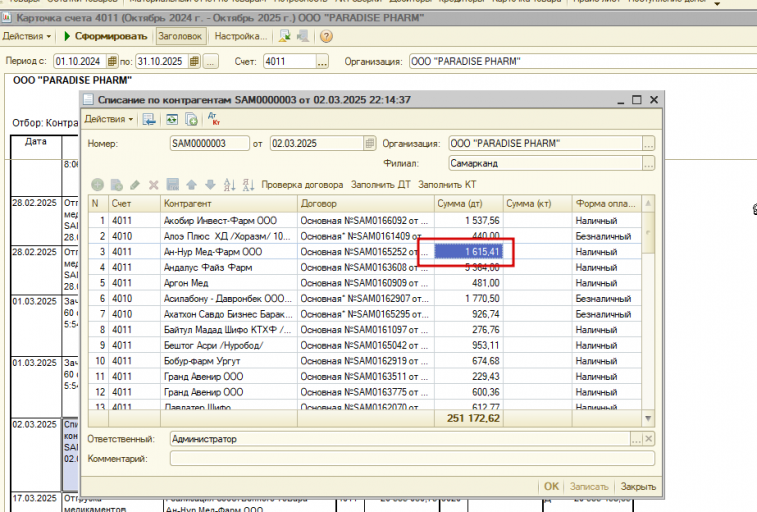Click the go-to-list icon beside Действия
Screen dimensions: 757x512
[149, 119]
